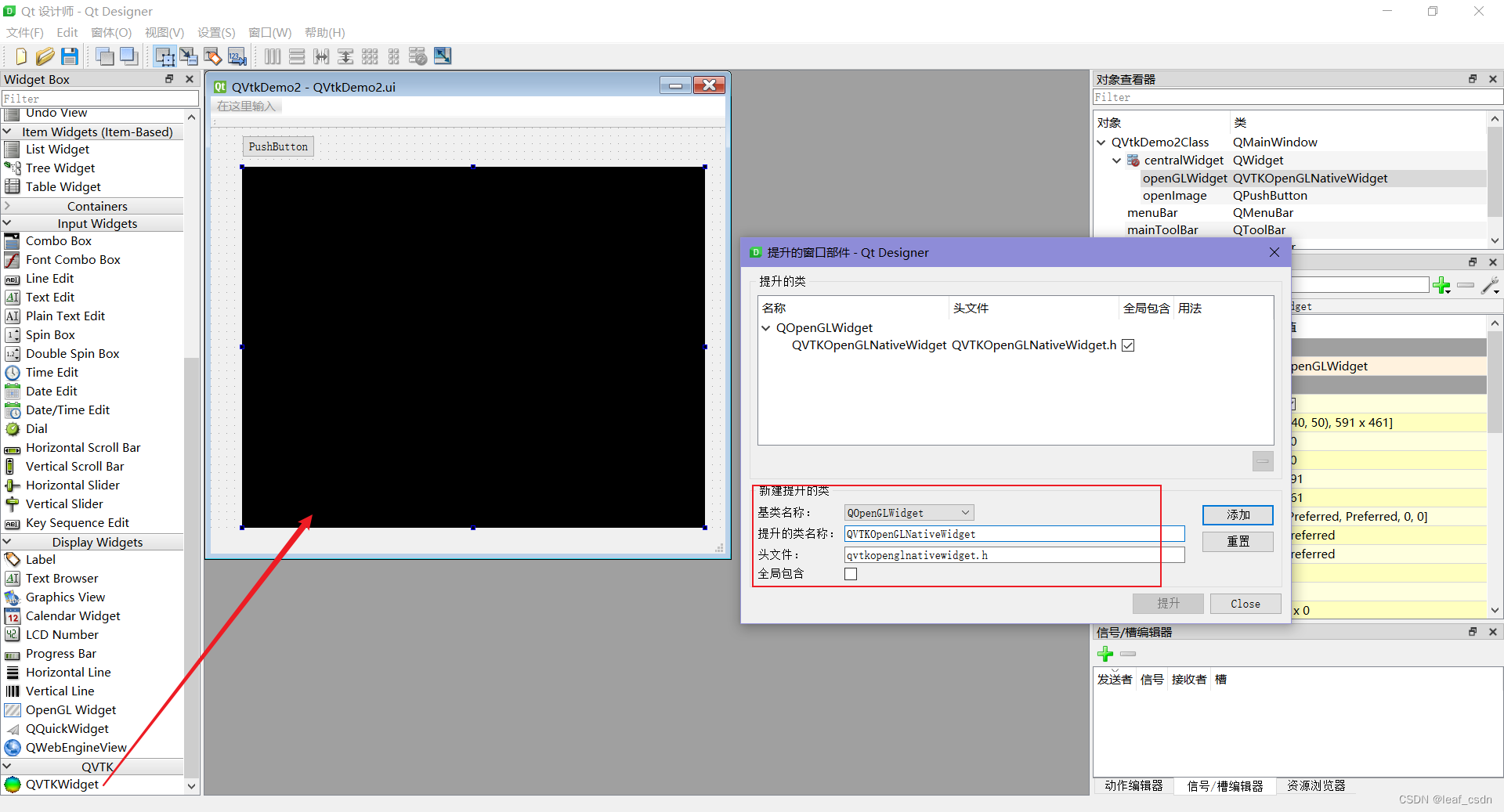This screenshot has width=1504, height=812.
Task: Add a property with the green plus icon
Action: [1441, 285]
